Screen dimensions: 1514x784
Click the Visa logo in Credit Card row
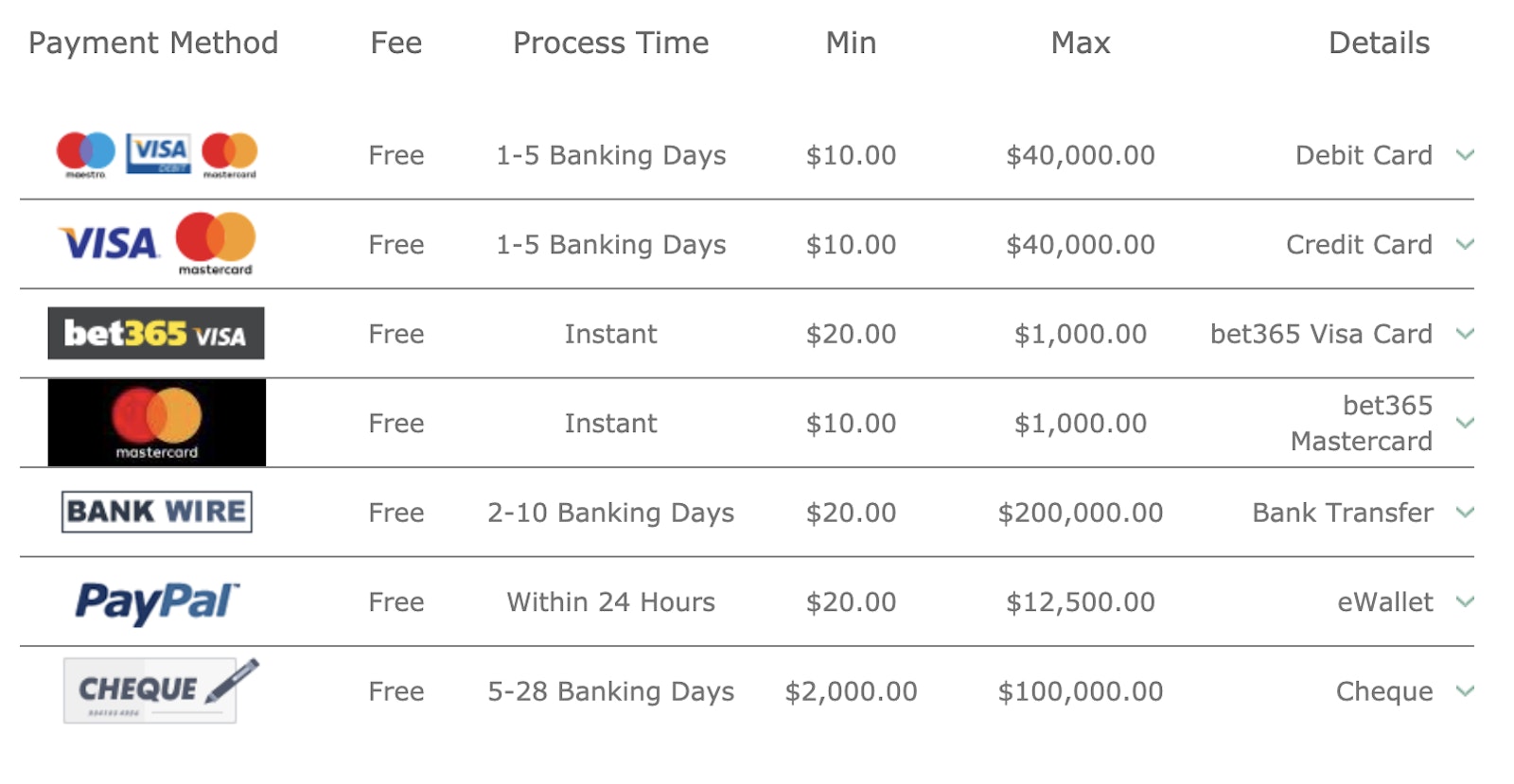tap(109, 244)
